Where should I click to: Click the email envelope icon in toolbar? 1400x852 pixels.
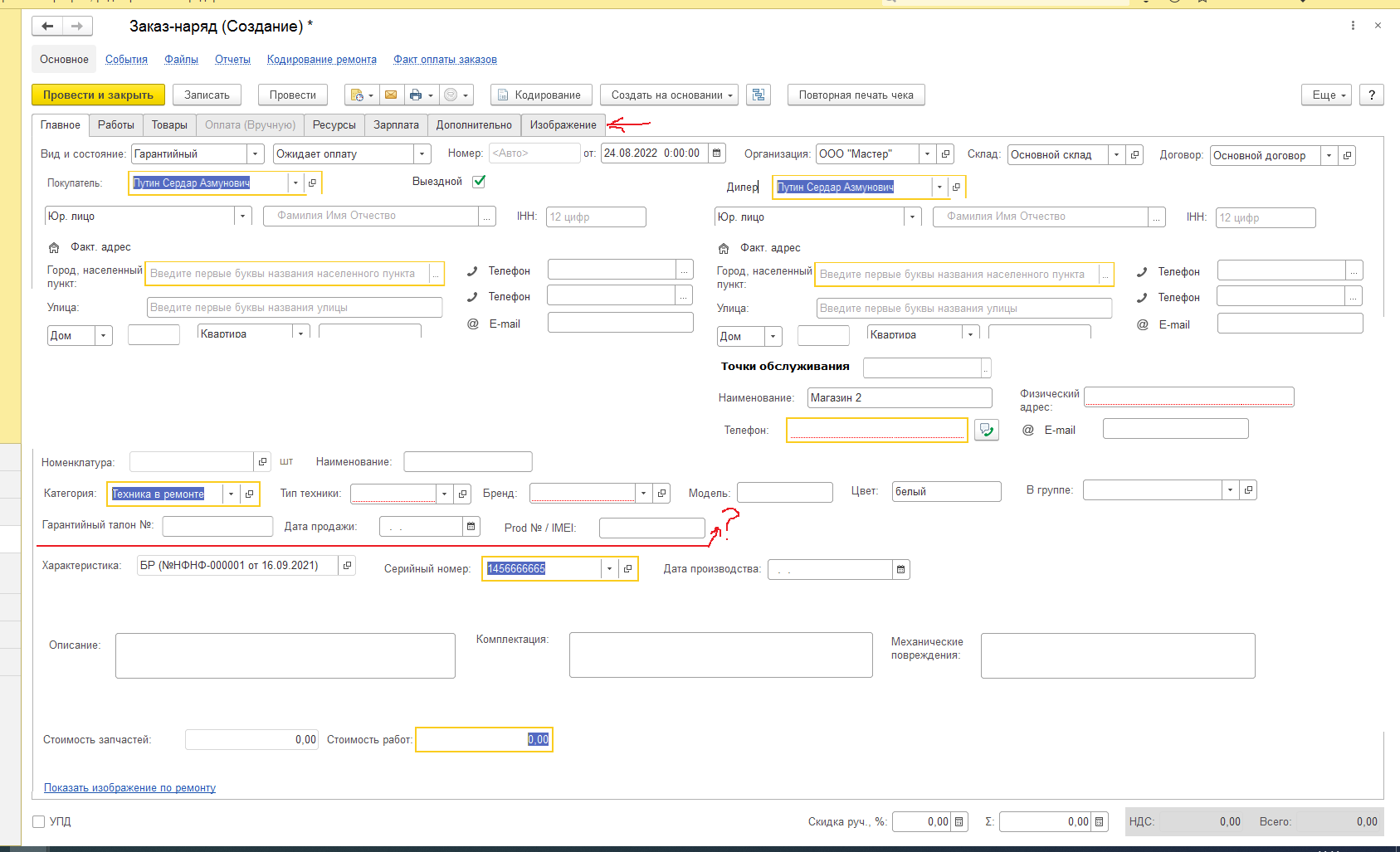tap(390, 95)
